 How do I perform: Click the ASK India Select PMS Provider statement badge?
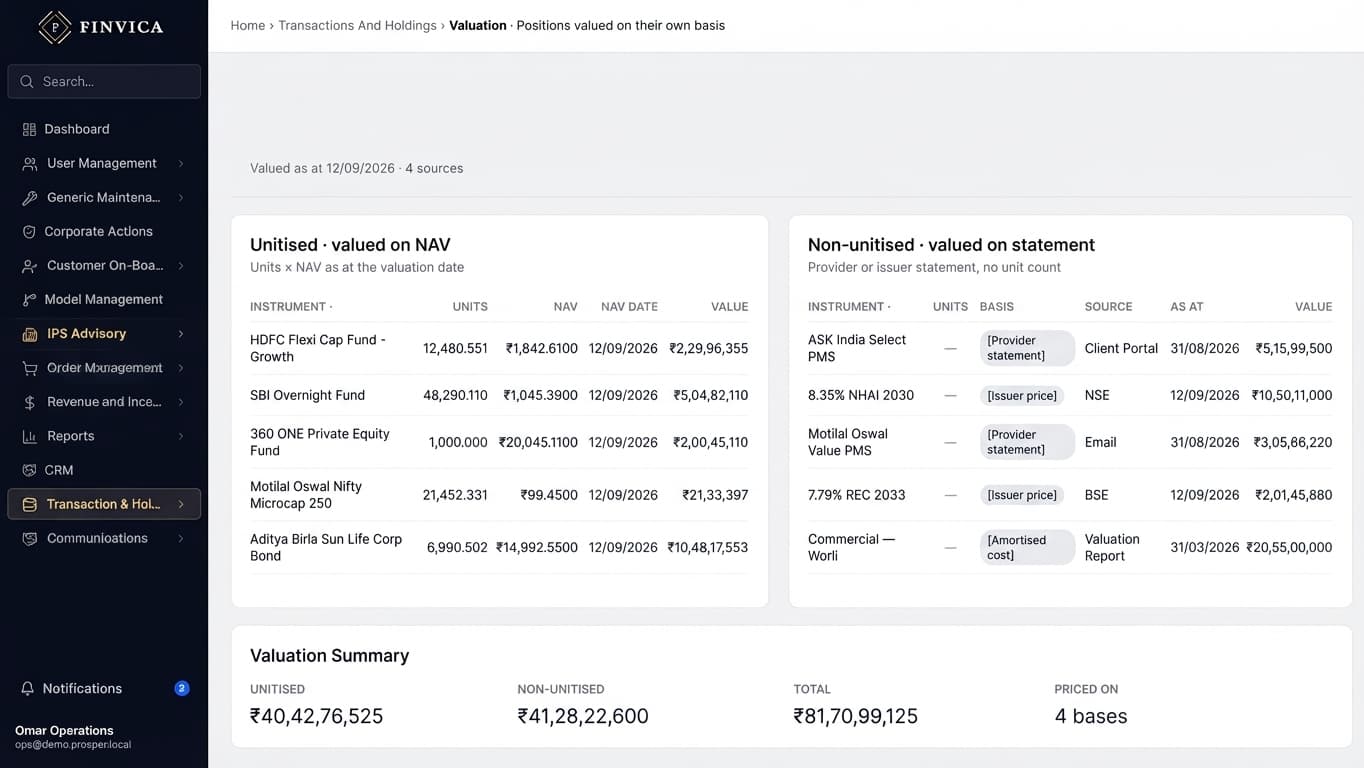tap(1027, 348)
